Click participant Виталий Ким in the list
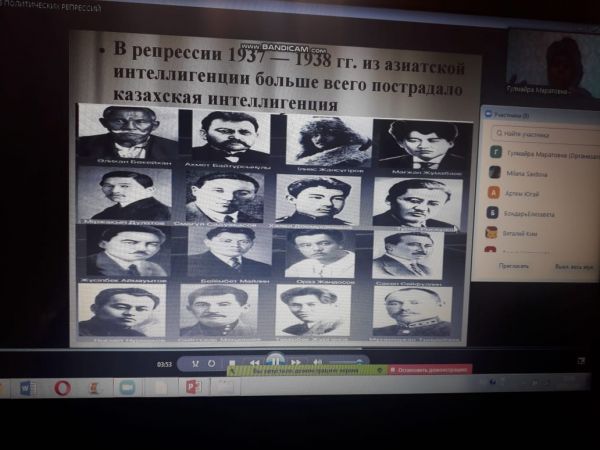Viewport: 600px width, 450px height. coord(527,232)
